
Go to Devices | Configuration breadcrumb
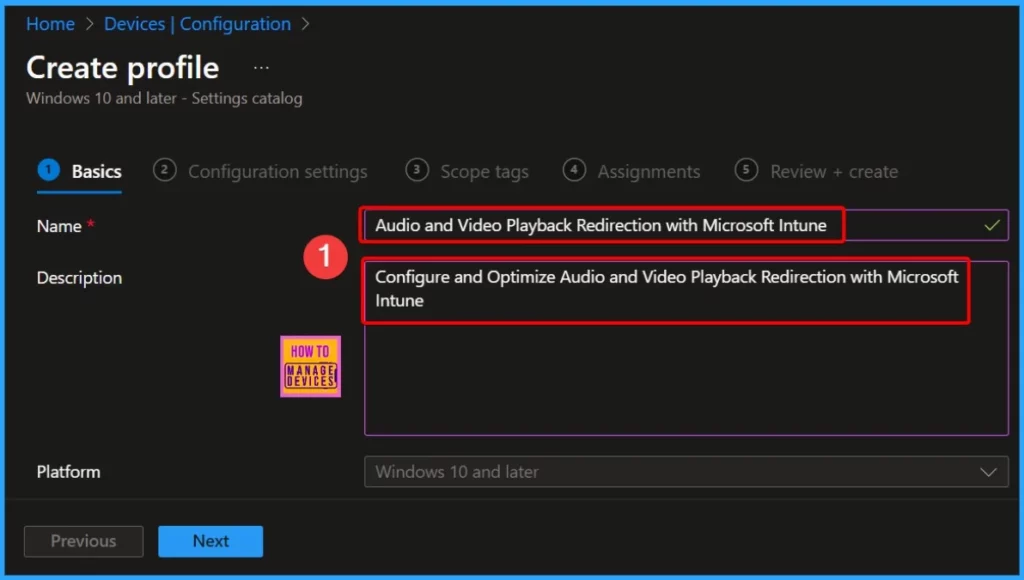197,24
